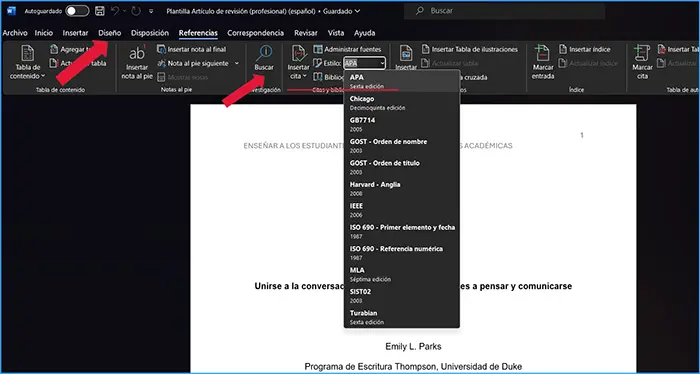Click page number 1 in header
This screenshot has width=700, height=374.
click(x=582, y=135)
